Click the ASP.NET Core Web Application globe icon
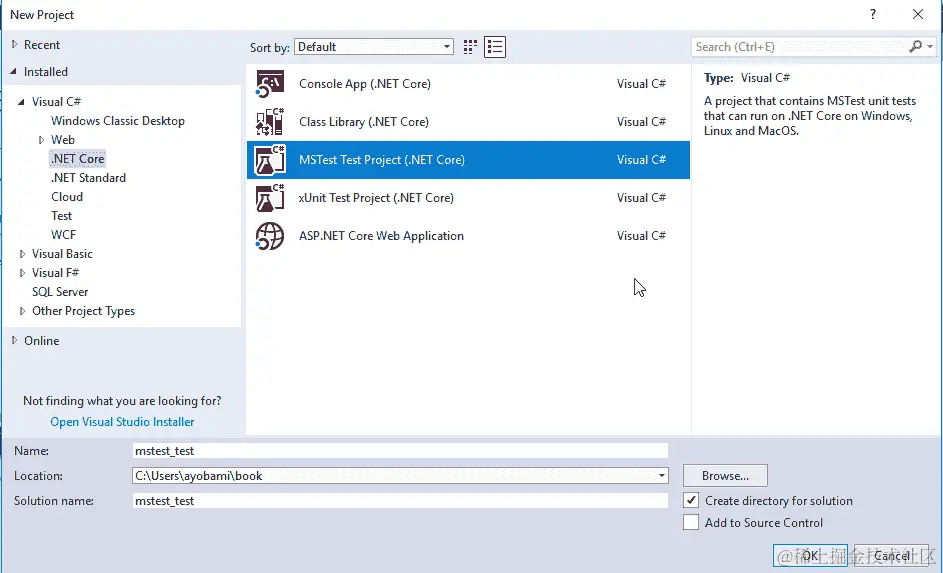943x573 pixels. pyautogui.click(x=269, y=236)
